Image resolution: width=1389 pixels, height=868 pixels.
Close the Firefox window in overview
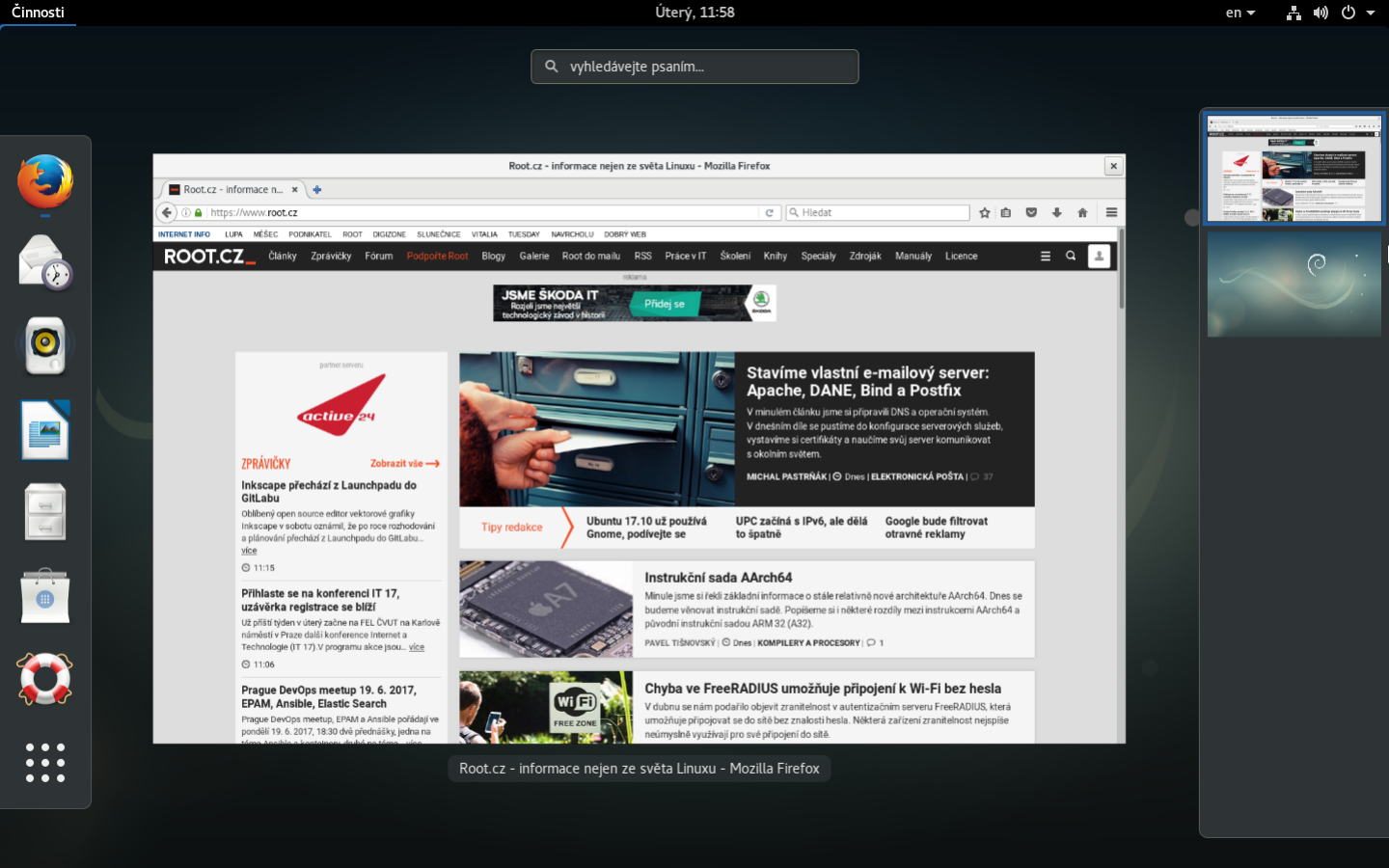tap(1114, 166)
